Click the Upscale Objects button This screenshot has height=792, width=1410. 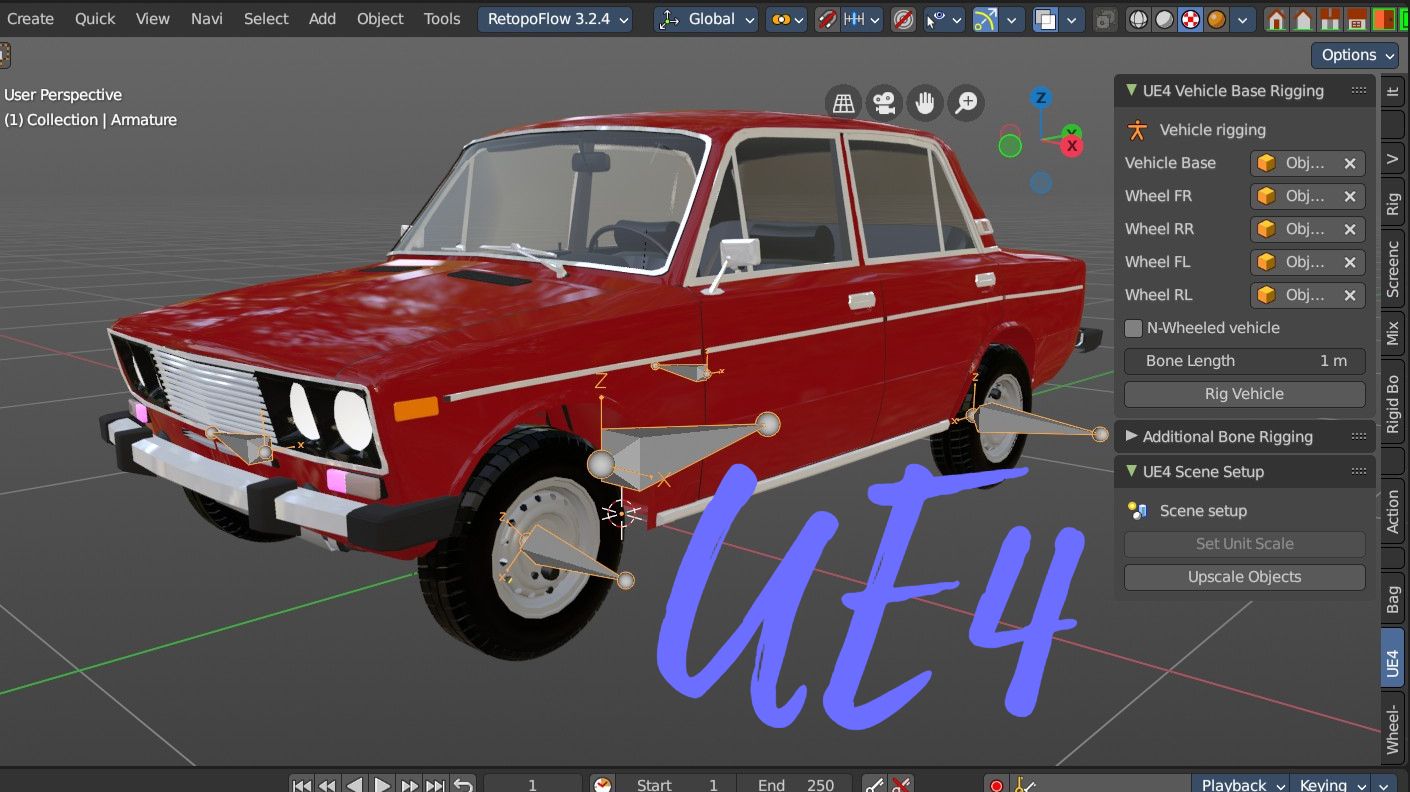click(1244, 577)
